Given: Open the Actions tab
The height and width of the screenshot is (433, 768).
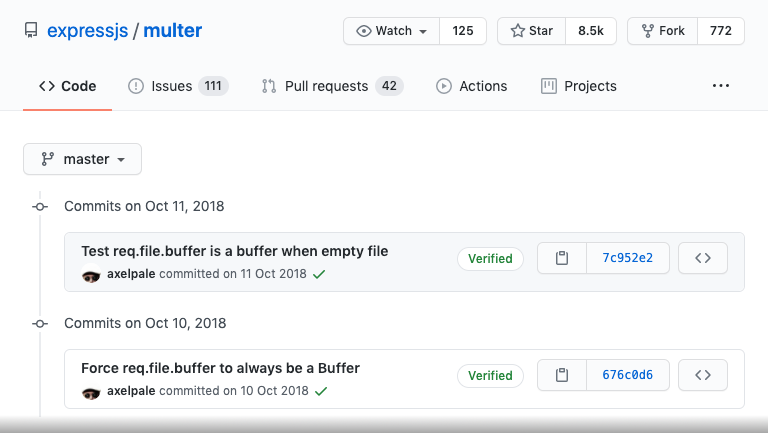Looking at the screenshot, I should tap(471, 86).
